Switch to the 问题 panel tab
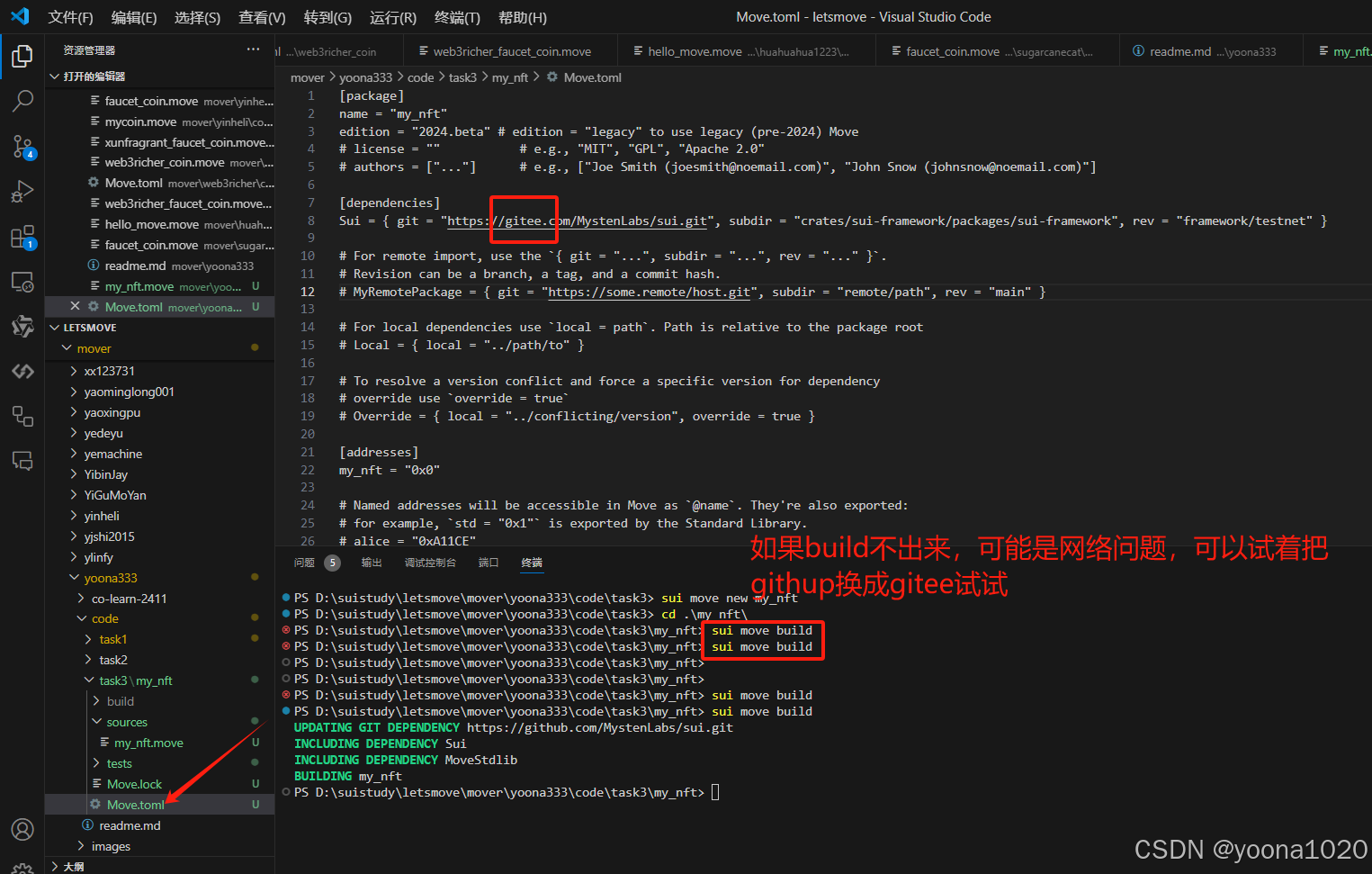This screenshot has height=874, width=1372. [x=304, y=563]
